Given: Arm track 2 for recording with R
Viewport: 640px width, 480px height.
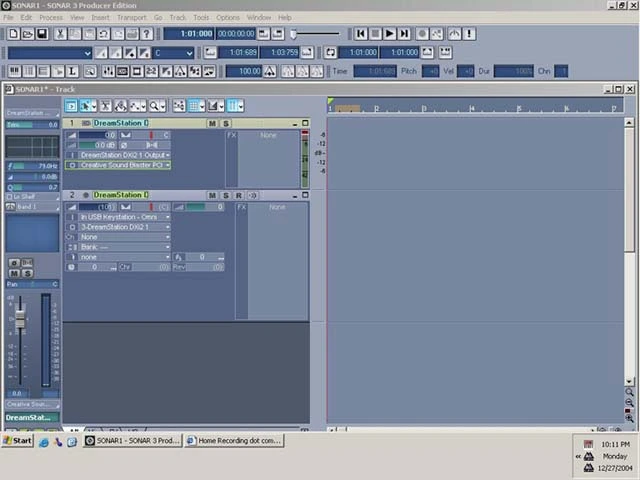Looking at the screenshot, I should [x=239, y=196].
